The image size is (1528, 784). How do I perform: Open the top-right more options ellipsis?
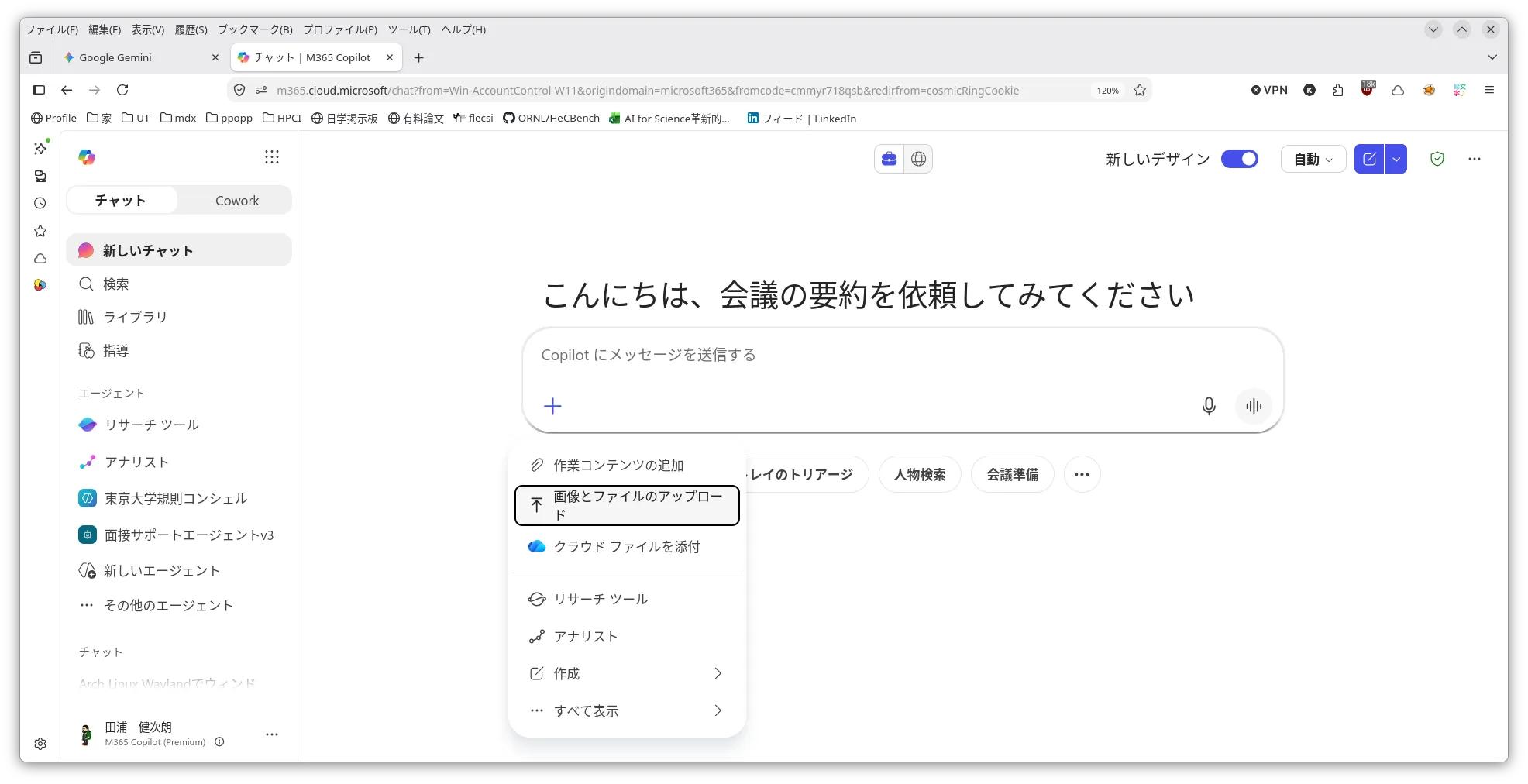(1475, 159)
